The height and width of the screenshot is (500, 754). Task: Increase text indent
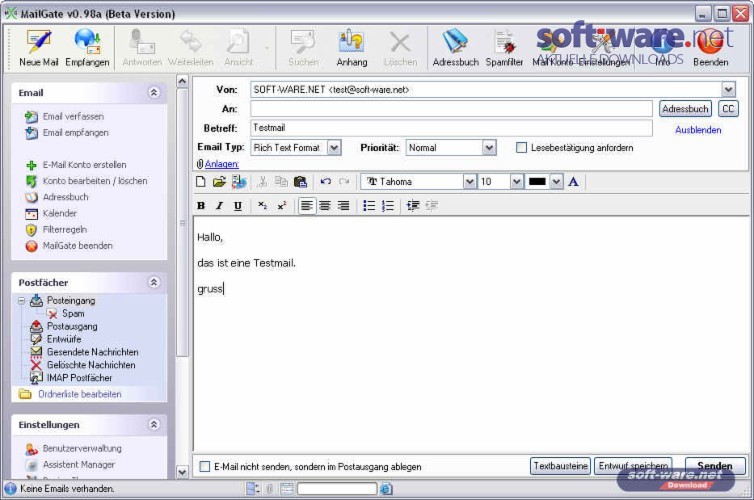(x=413, y=206)
